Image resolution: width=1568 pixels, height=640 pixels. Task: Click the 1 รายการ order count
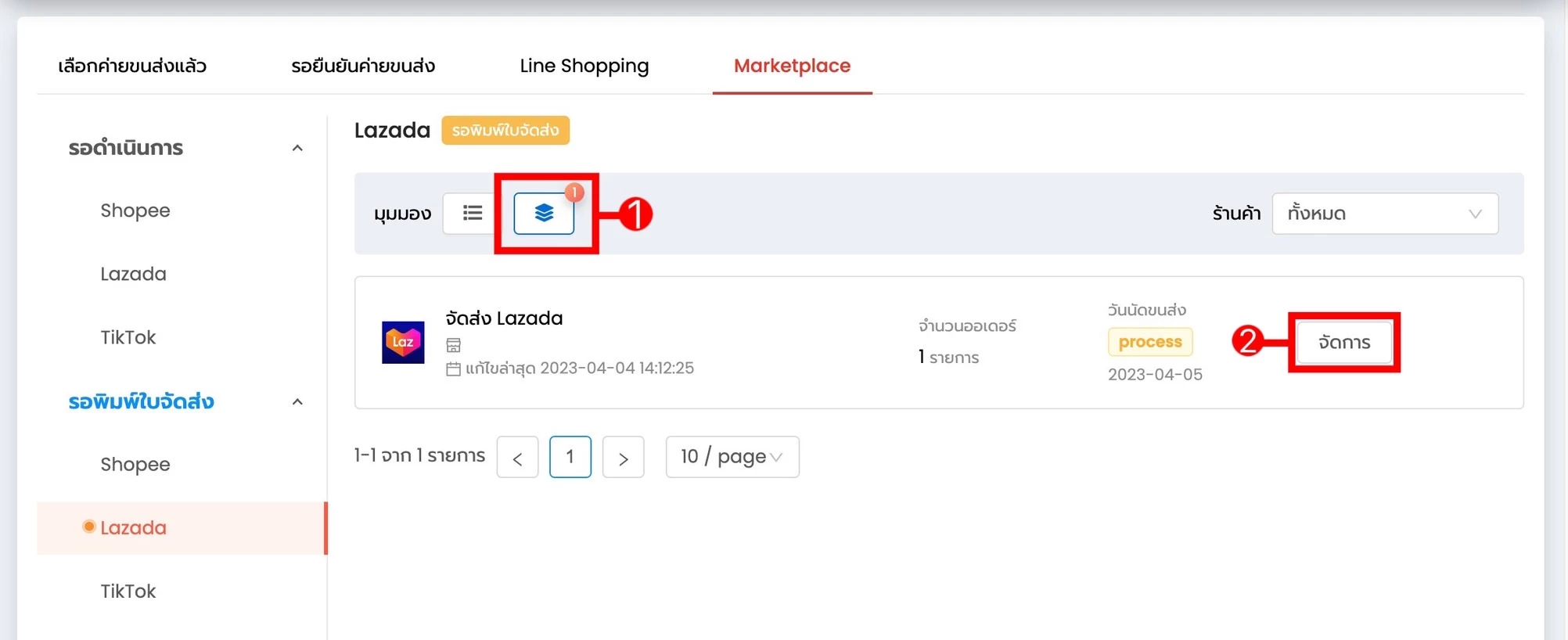(948, 358)
